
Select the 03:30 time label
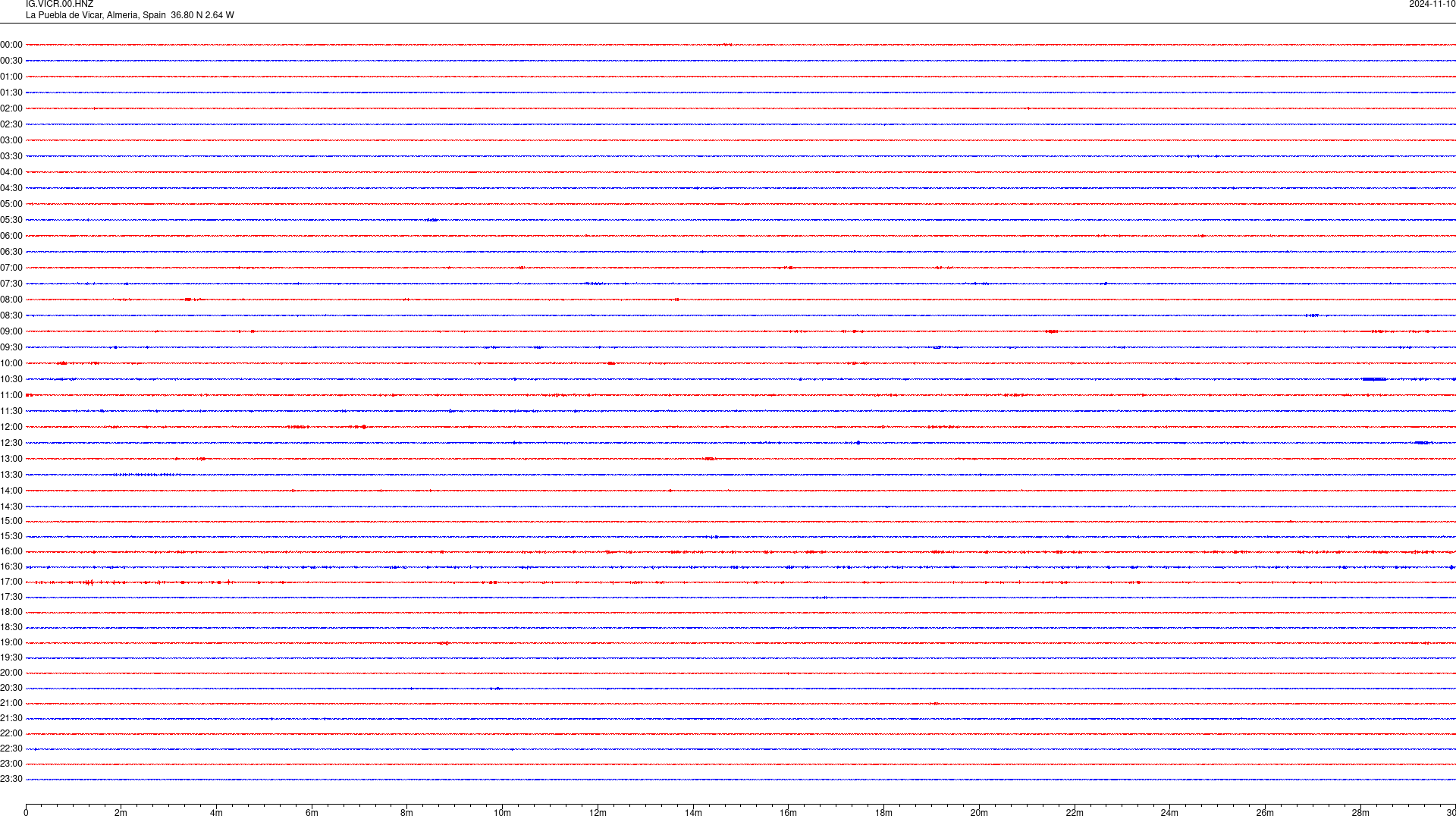click(11, 156)
